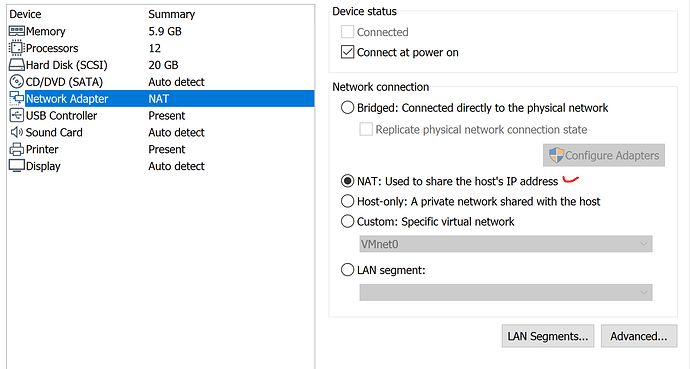Toggle the Connect at power on checkbox

(x=348, y=52)
